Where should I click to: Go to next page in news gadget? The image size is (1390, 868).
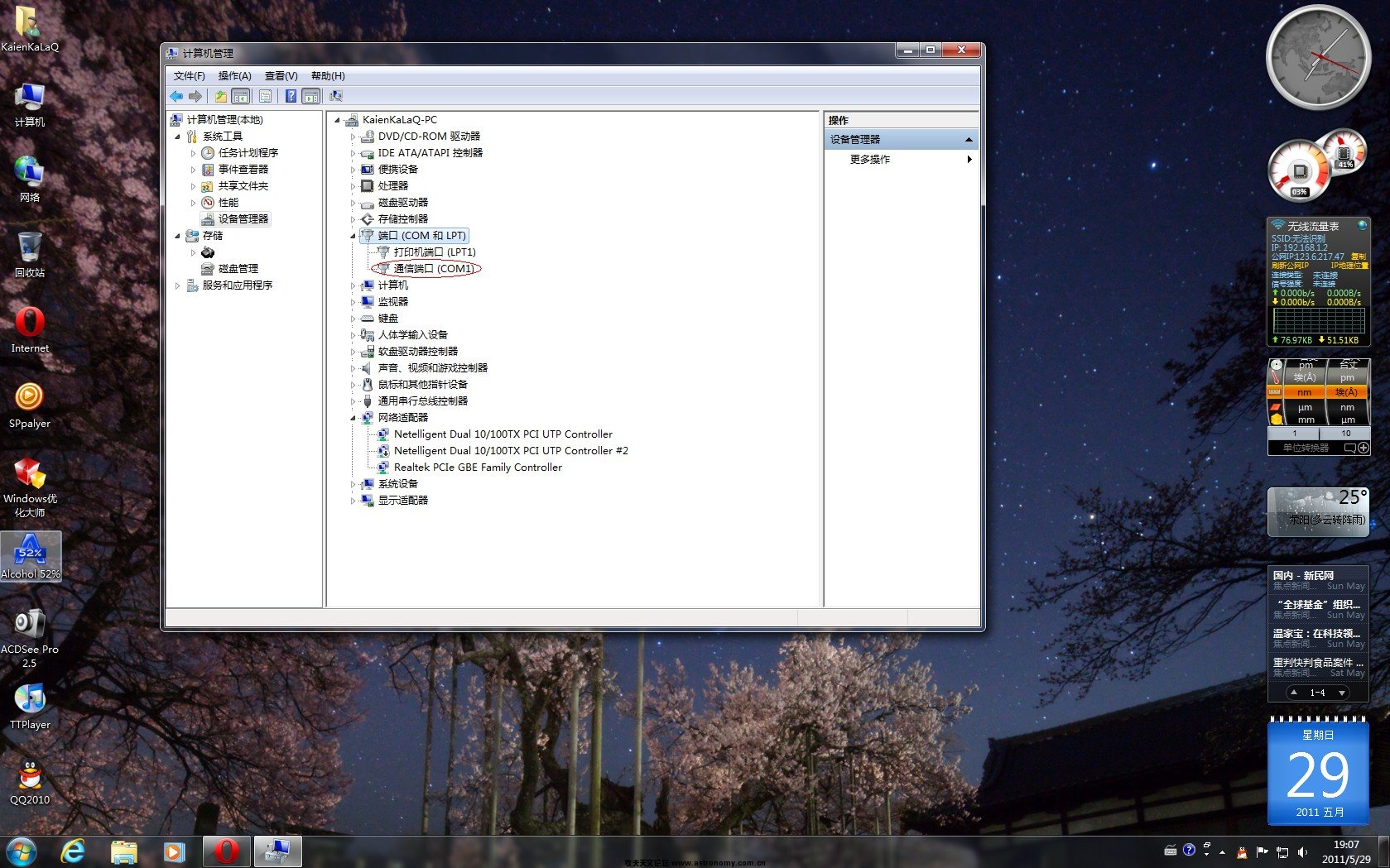[x=1341, y=693]
